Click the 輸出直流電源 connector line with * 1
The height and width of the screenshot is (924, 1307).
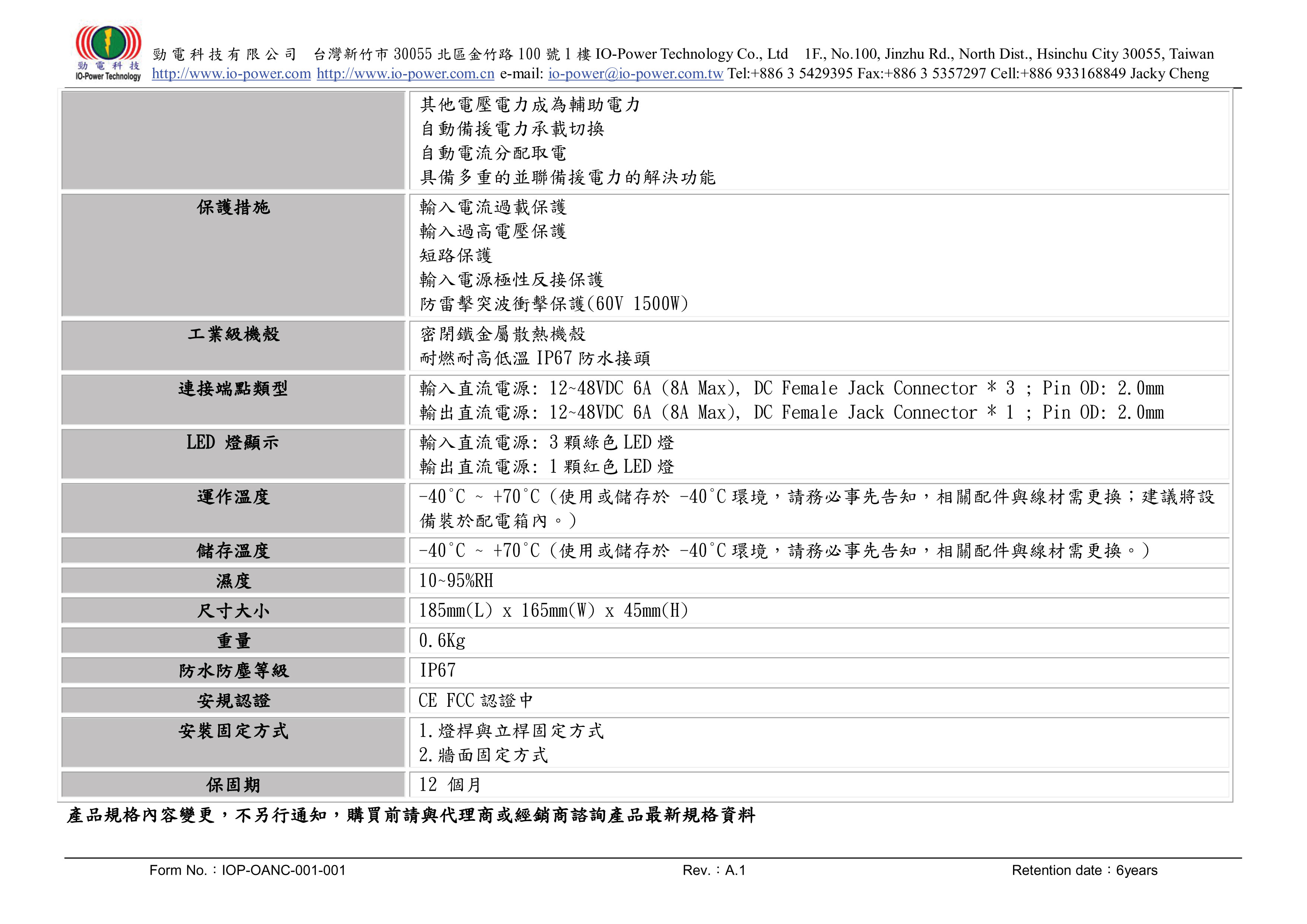tap(792, 412)
